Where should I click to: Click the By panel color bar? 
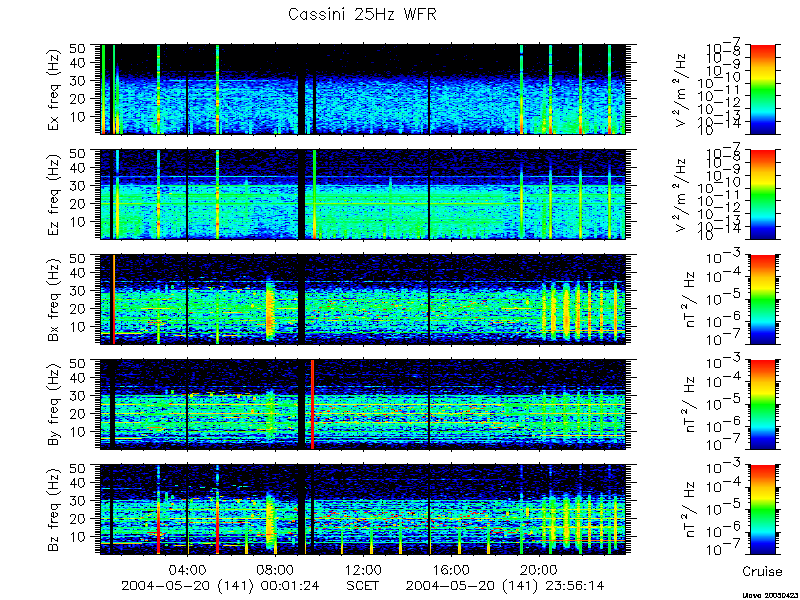click(762, 405)
